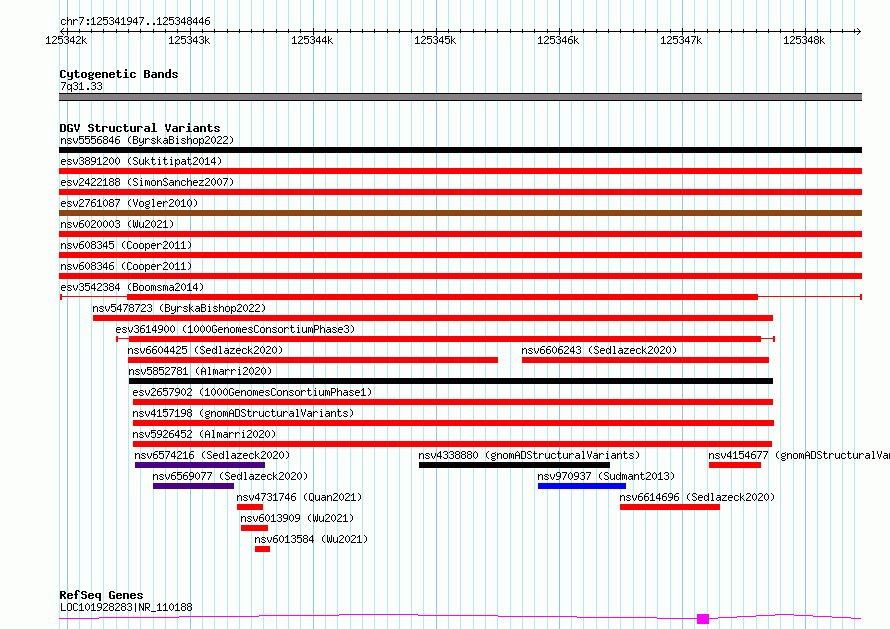
Task: Click the 125347k ruler tick label
Action: coord(681,40)
